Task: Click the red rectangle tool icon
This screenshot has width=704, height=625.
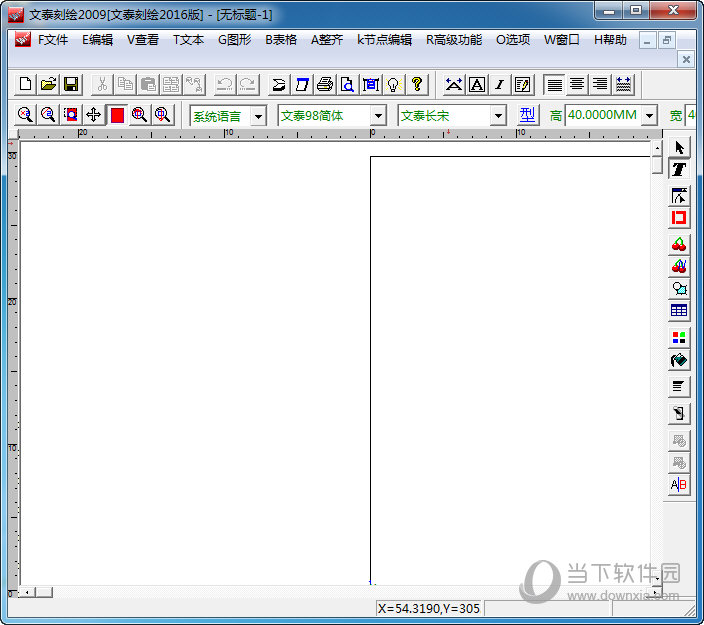Action: coord(680,218)
